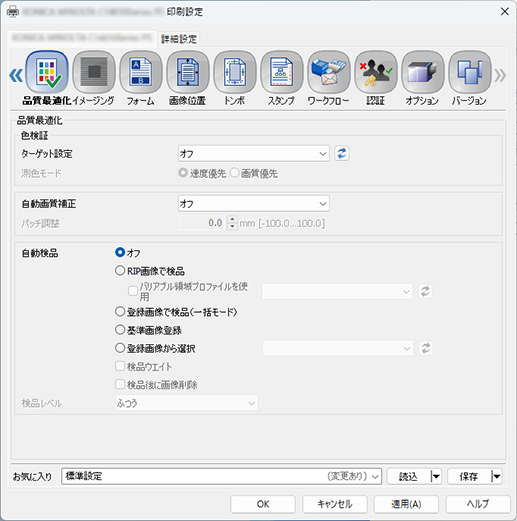Click the ヘルプ button
Image resolution: width=517 pixels, height=521 pixels.
pyautogui.click(x=478, y=504)
